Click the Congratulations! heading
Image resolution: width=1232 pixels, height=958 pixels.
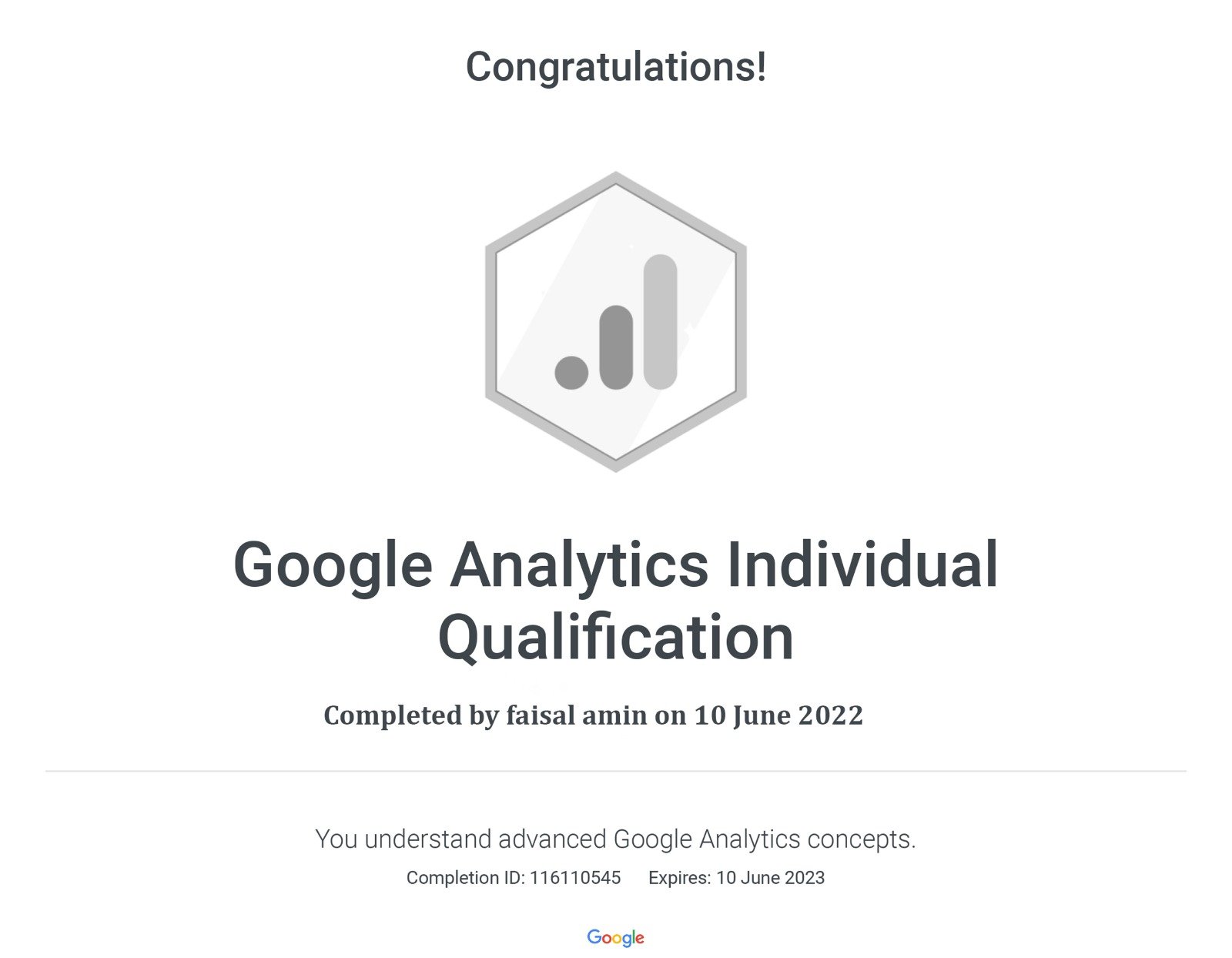coord(616,66)
